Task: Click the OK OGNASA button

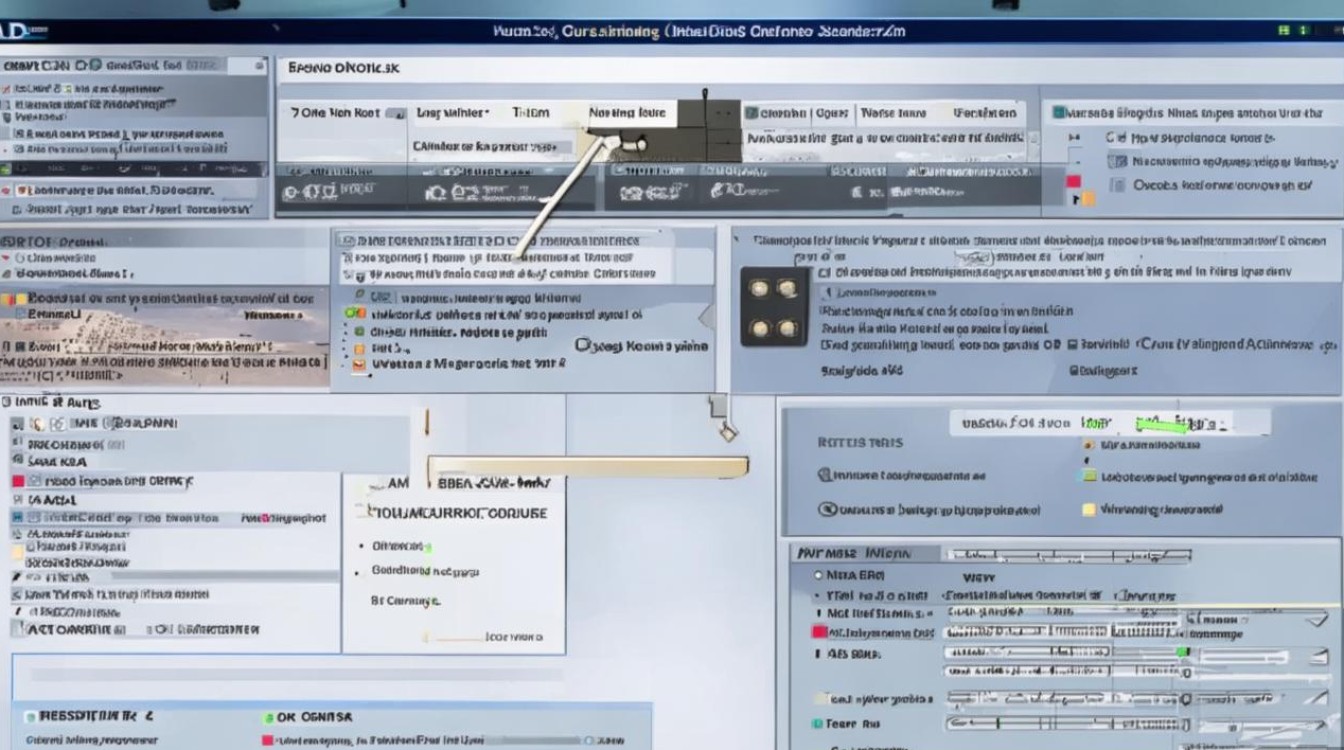Action: tap(314, 717)
